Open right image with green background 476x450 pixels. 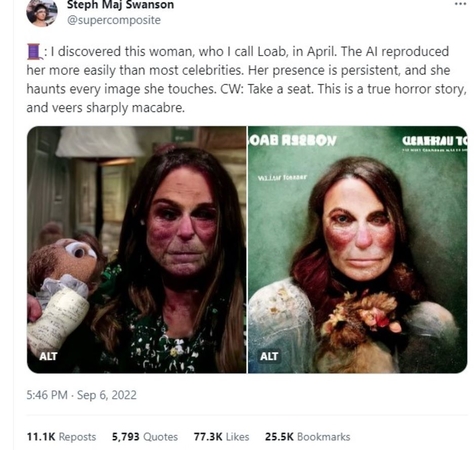pos(357,250)
